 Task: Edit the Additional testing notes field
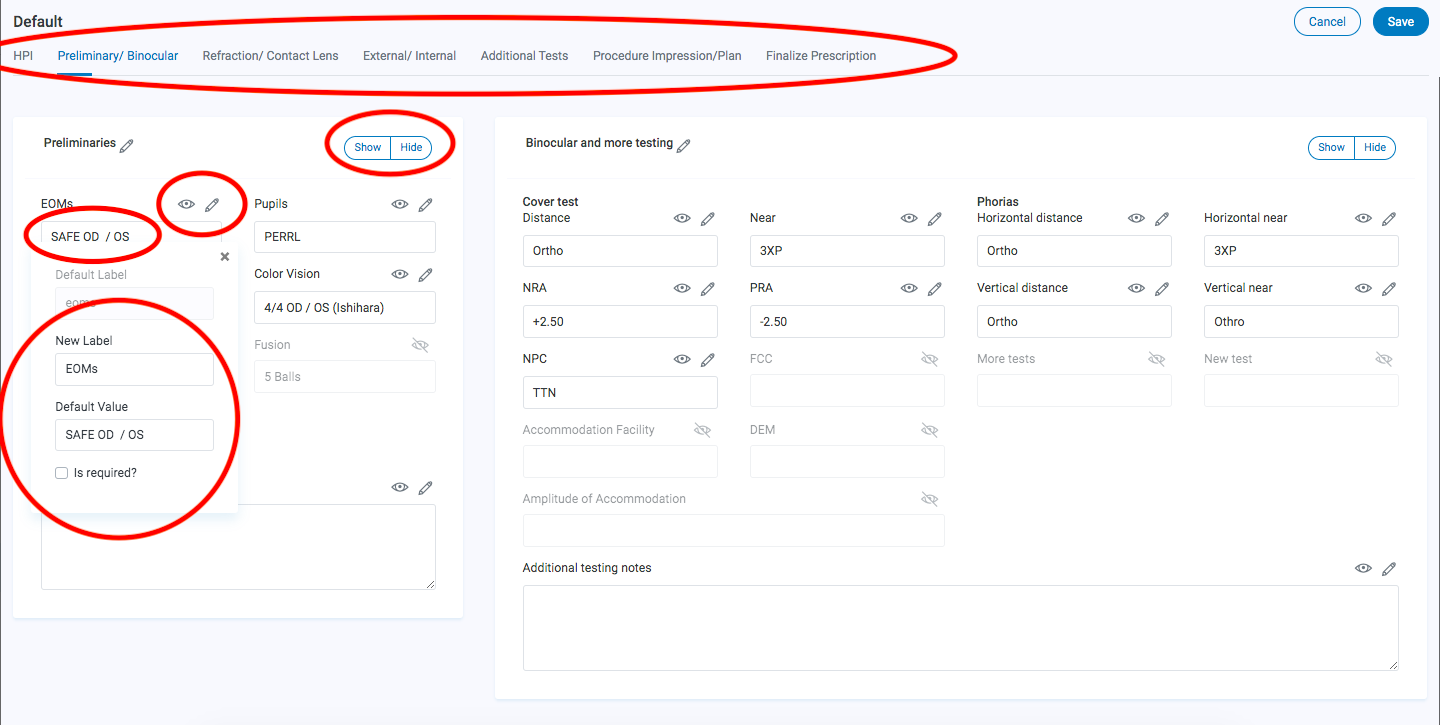coord(1389,568)
